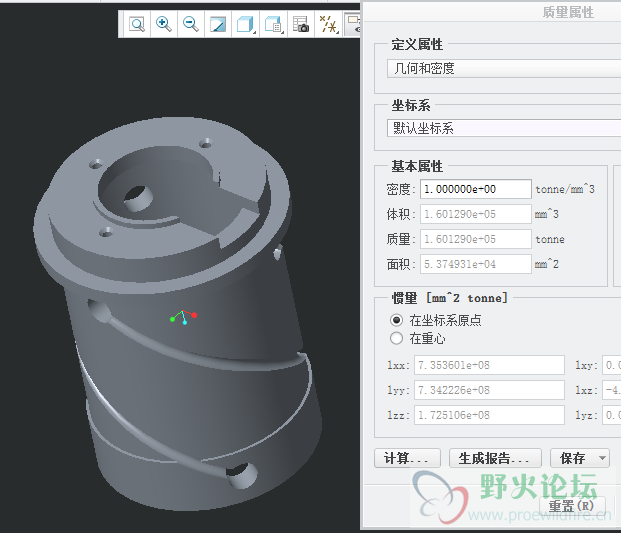Click the 体积 volume value field
Screen dimensions: 621x533
tap(475, 214)
